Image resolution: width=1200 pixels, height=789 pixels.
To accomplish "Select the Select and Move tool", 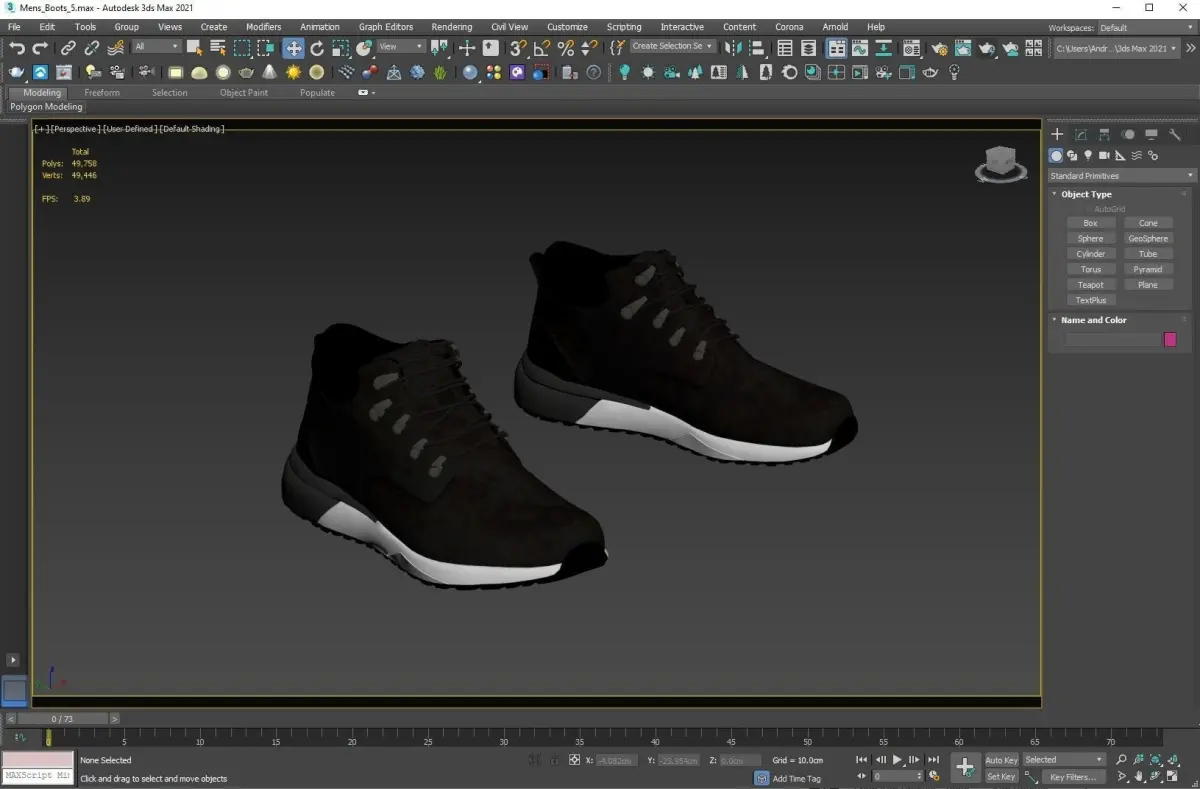I will coord(293,48).
